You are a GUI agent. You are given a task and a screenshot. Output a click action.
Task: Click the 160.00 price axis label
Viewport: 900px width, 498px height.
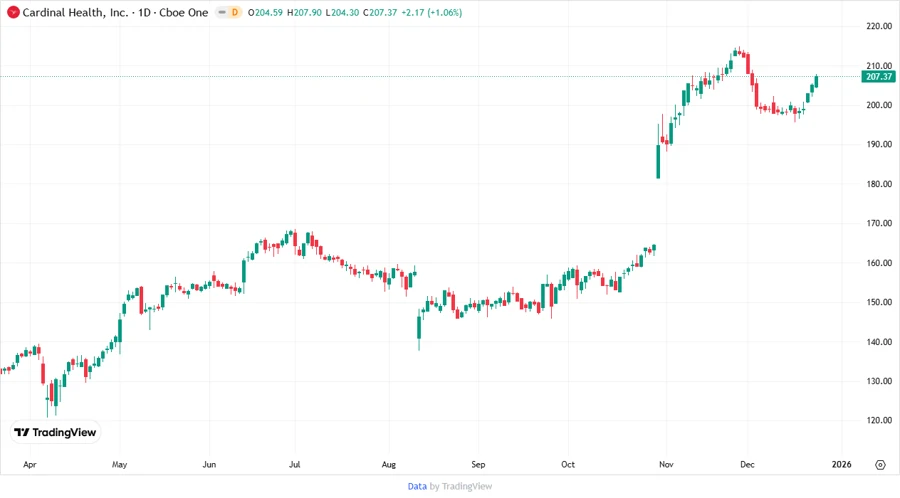tap(879, 263)
